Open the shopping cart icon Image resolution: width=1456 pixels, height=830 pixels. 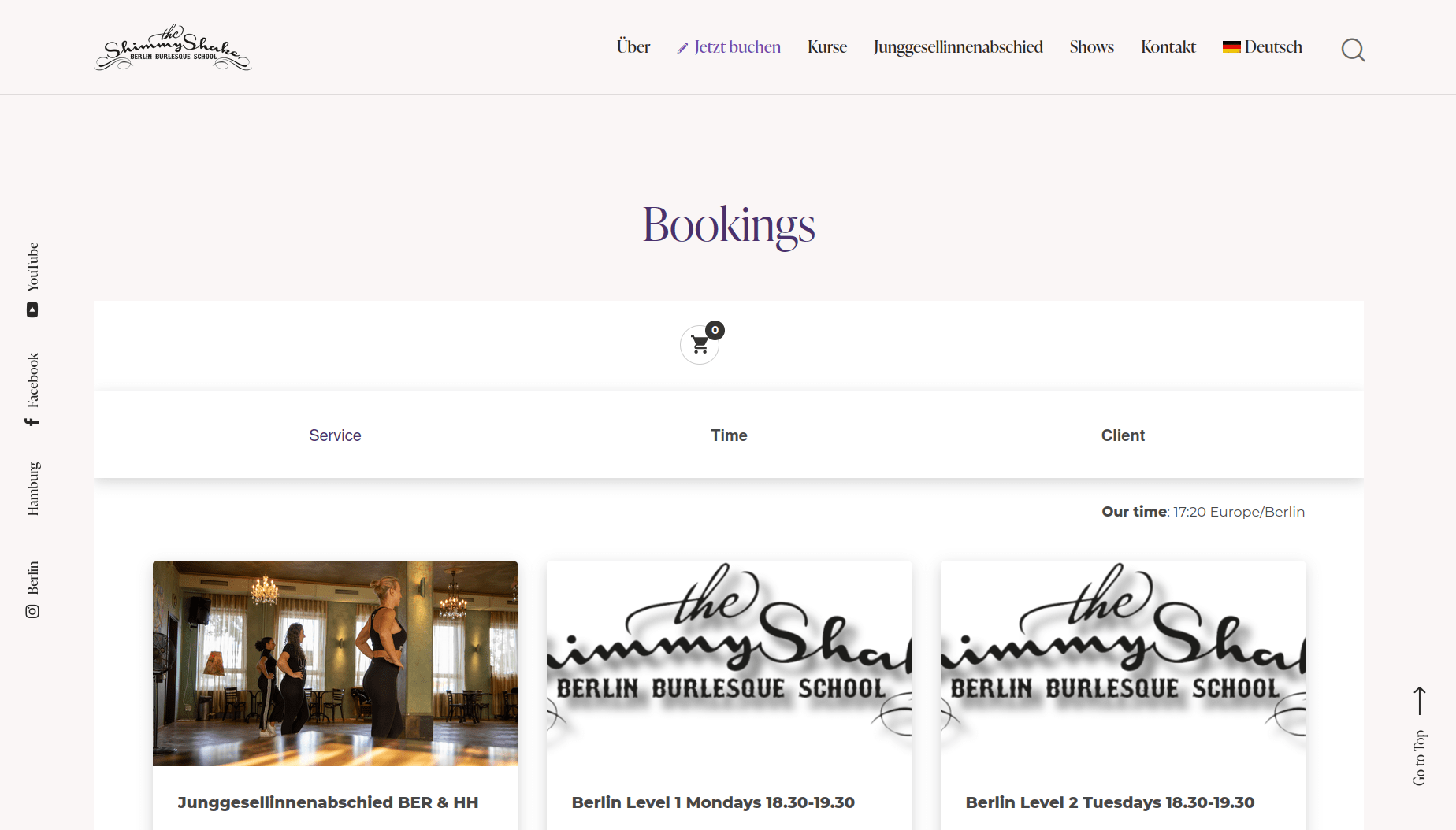point(700,345)
